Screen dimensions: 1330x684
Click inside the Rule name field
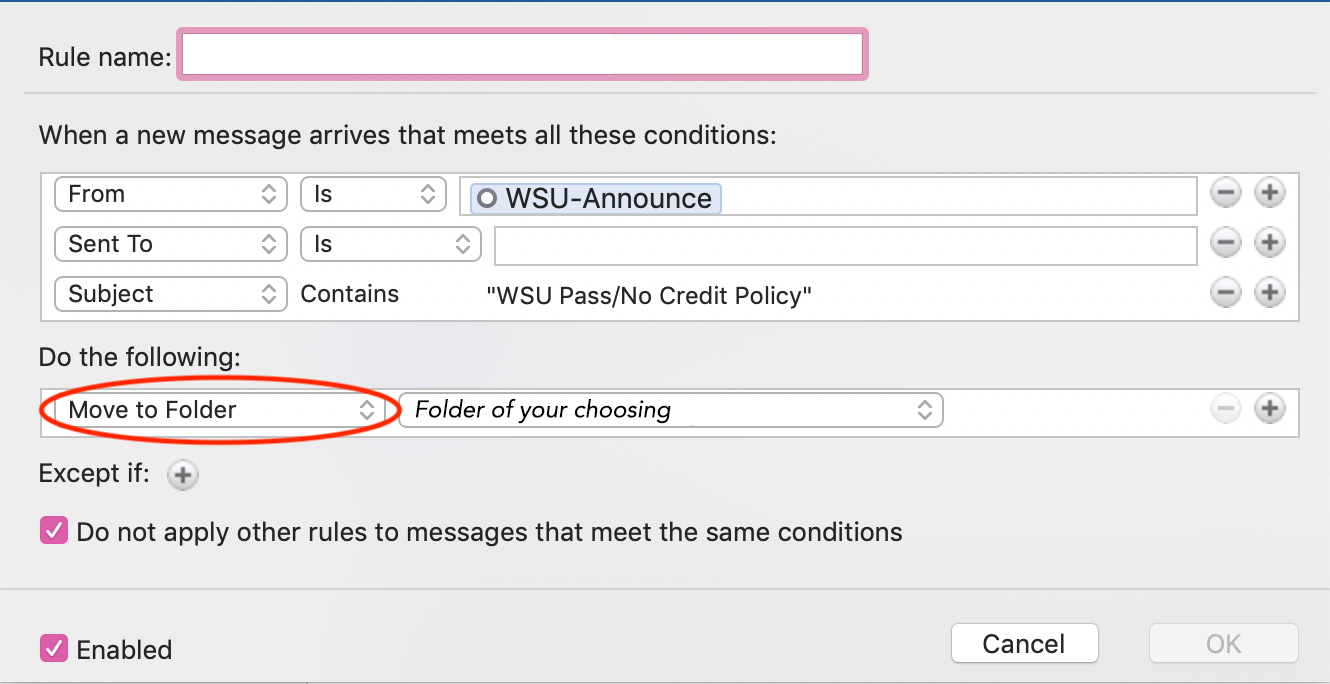pyautogui.click(x=522, y=56)
